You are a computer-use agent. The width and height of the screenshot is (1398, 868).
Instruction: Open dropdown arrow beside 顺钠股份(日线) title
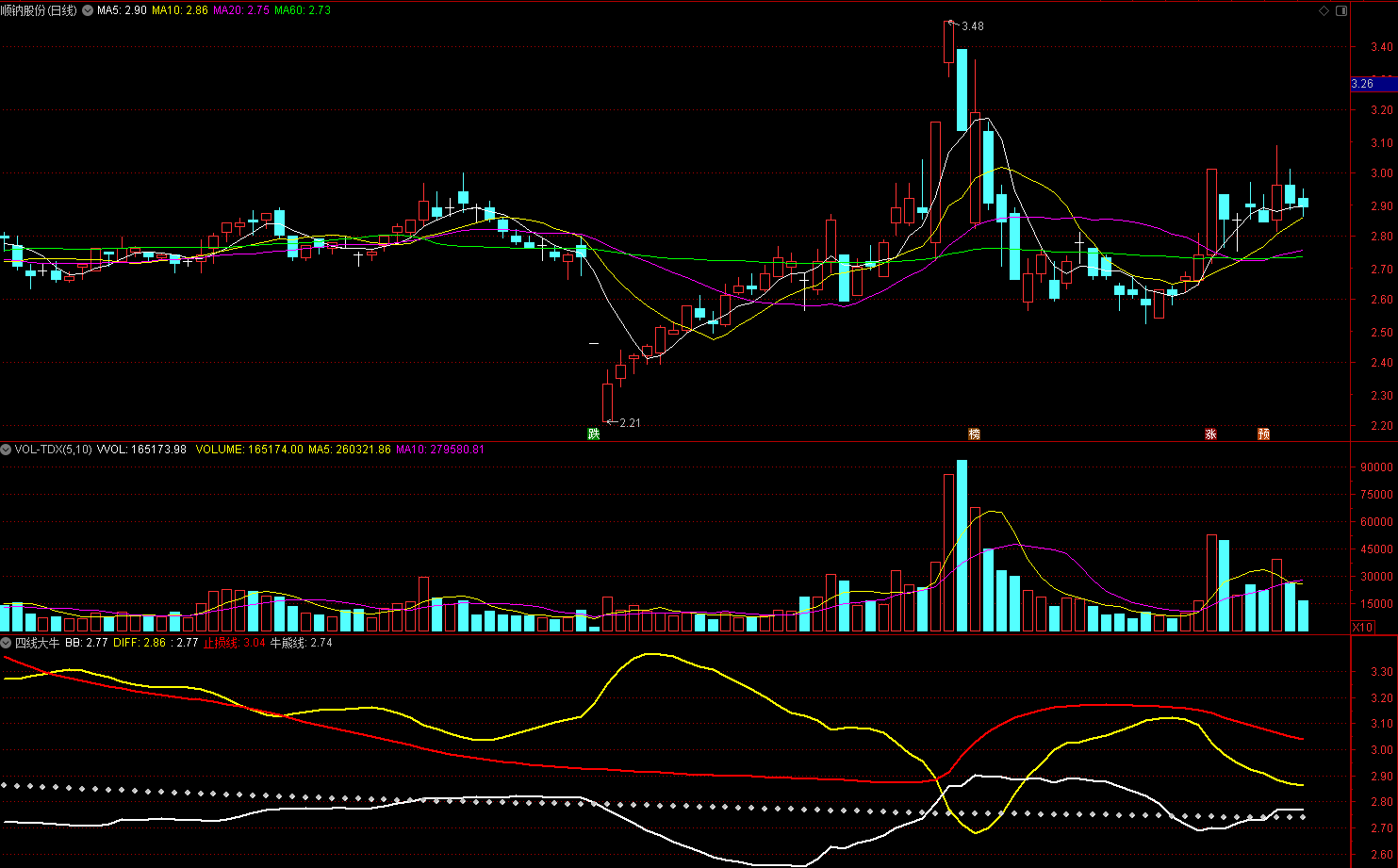point(89,10)
